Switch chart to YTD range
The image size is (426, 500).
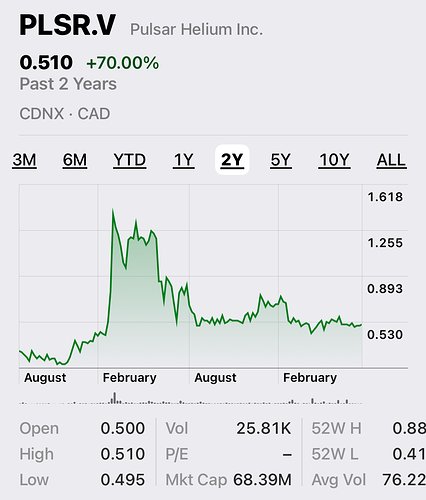pyautogui.click(x=130, y=160)
